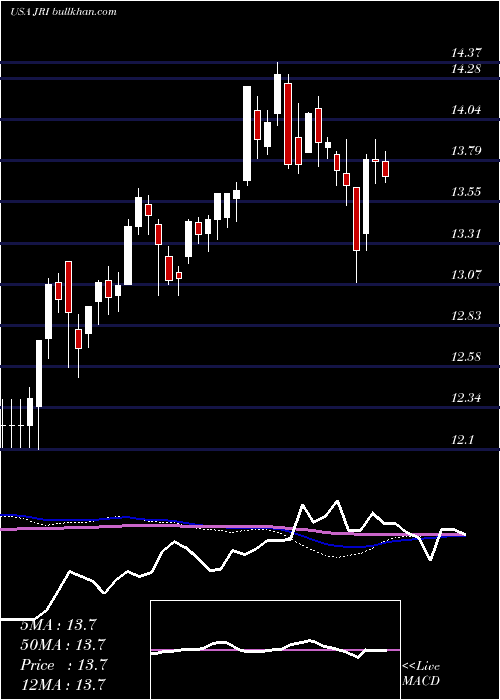Screen dimensions: 500x700
Task: Click the 13.79 price label
Action: [x=467, y=151]
